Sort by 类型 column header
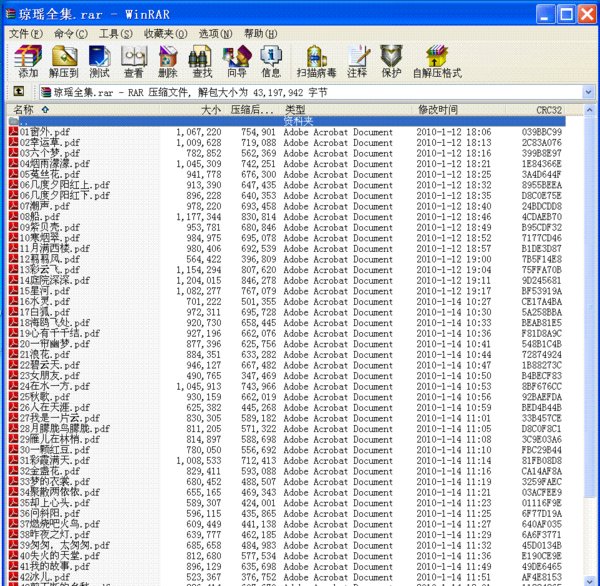Screen dimensions: 600x586 coord(347,110)
